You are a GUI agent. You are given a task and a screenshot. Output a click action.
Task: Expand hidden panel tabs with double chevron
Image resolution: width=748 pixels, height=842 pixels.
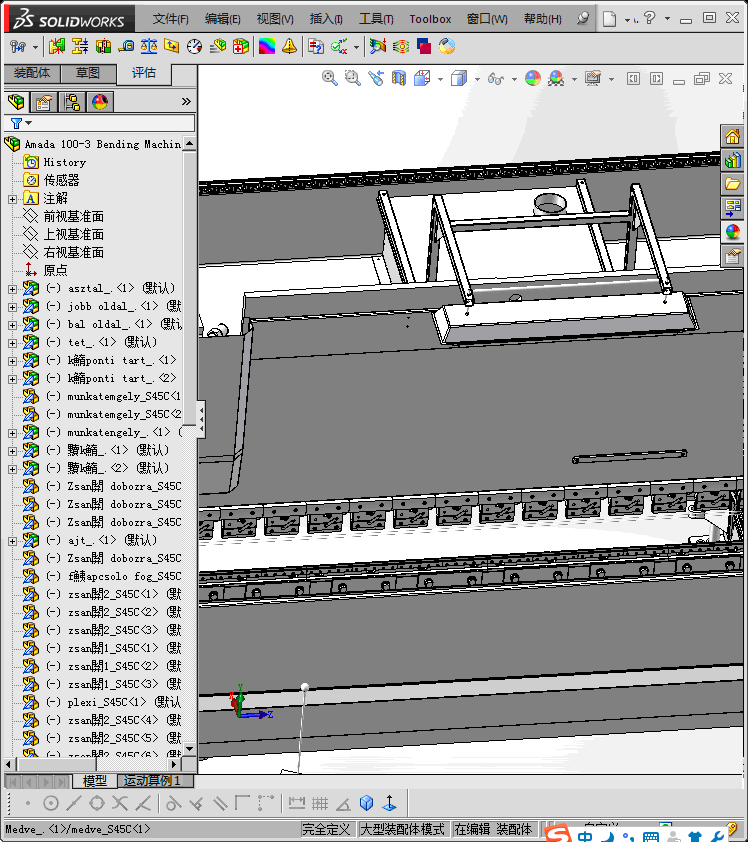click(186, 101)
